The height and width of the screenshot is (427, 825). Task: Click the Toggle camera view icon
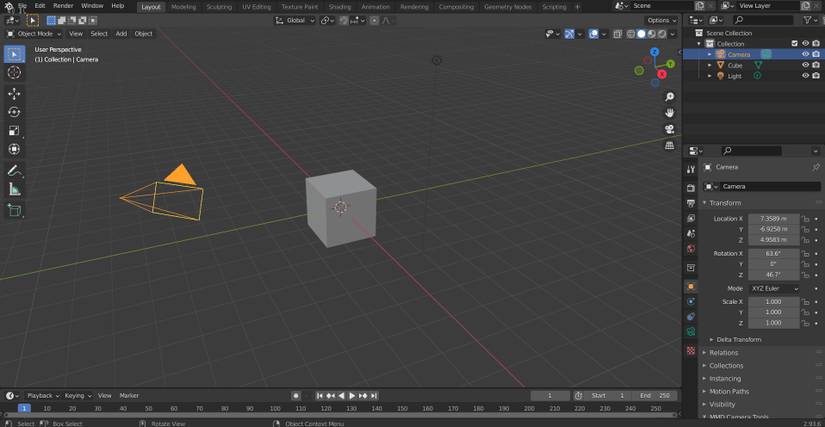[x=670, y=129]
